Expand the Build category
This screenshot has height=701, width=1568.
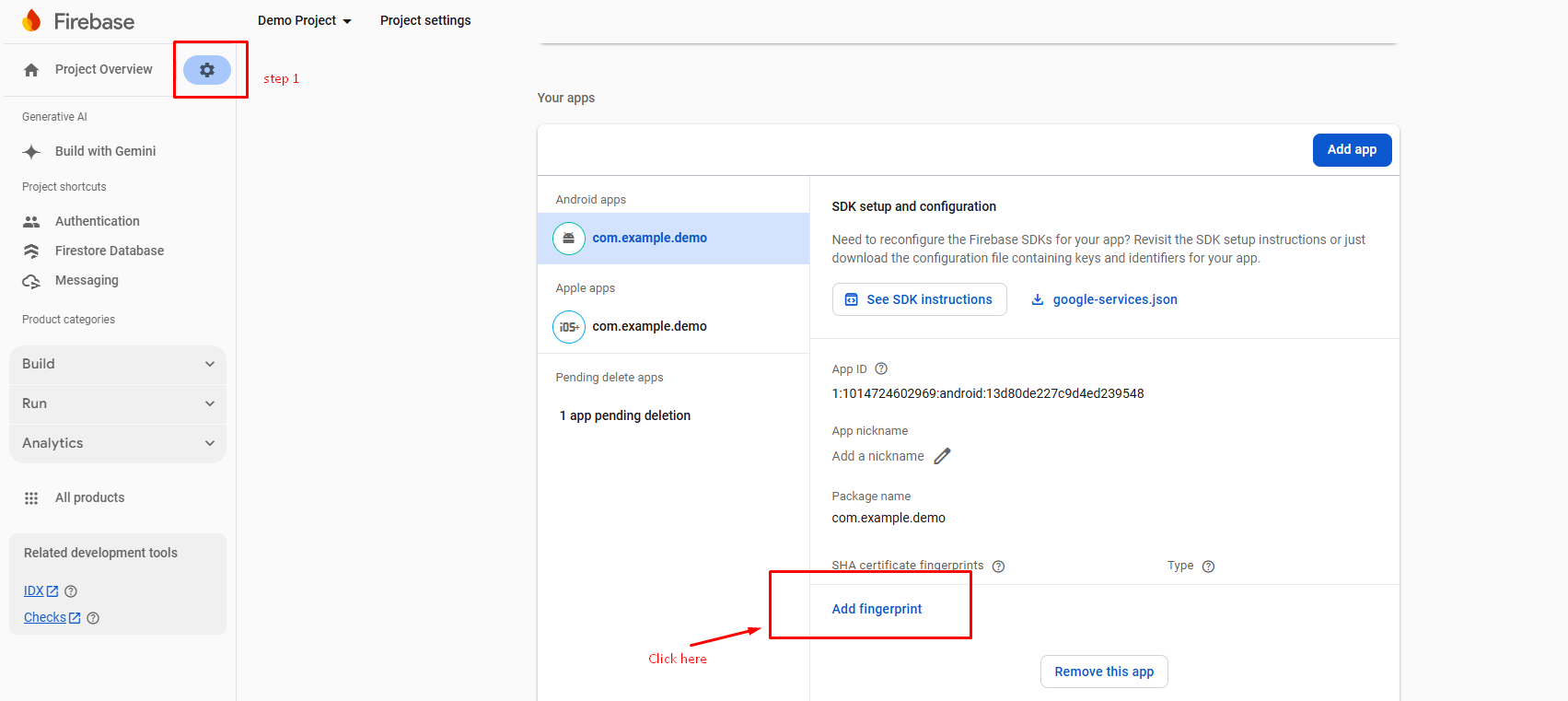tap(118, 364)
